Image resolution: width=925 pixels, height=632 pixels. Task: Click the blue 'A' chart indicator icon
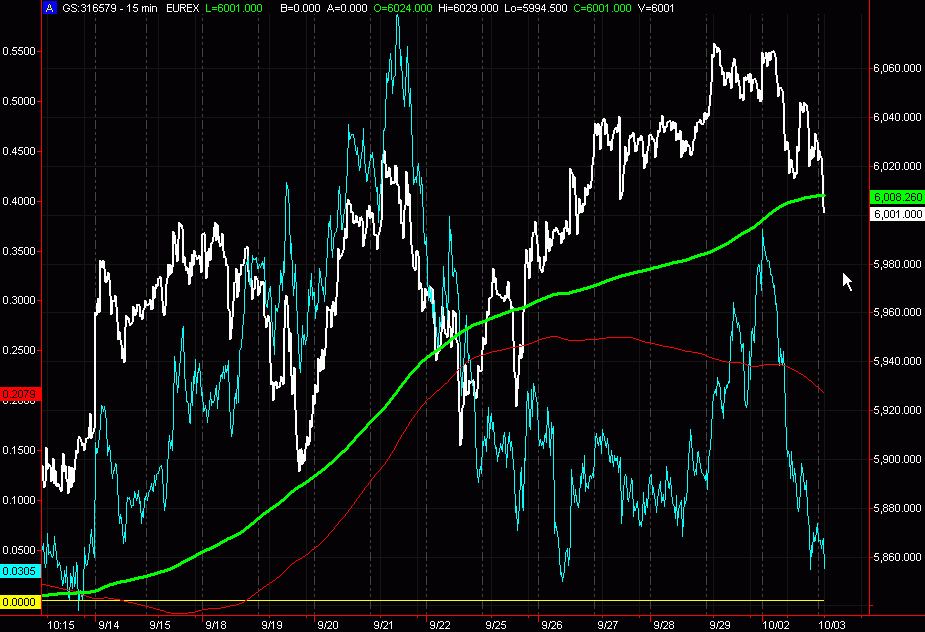pos(50,8)
